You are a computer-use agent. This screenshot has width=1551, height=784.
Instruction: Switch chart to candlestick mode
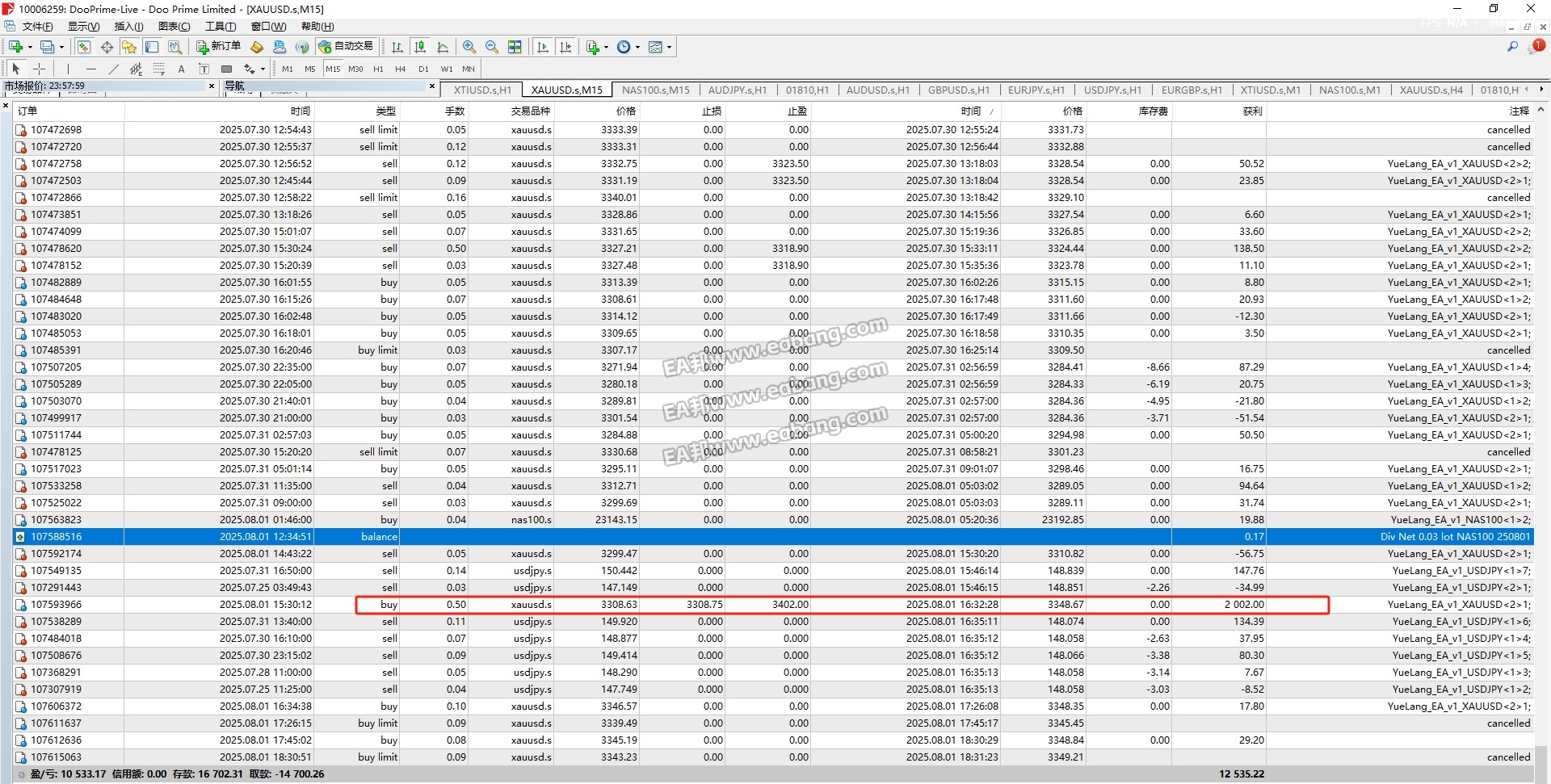(x=419, y=47)
